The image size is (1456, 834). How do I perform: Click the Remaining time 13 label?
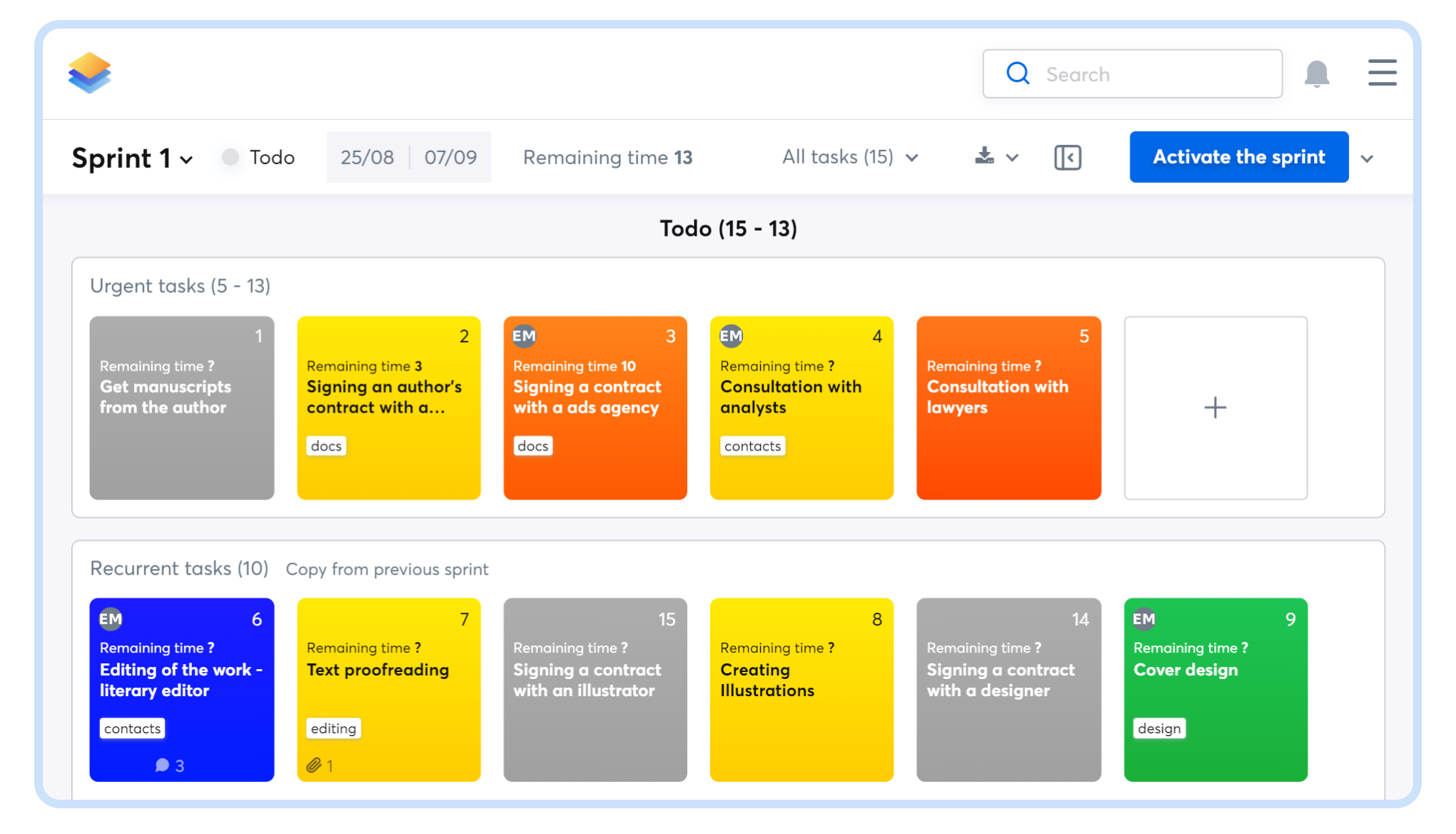(607, 157)
